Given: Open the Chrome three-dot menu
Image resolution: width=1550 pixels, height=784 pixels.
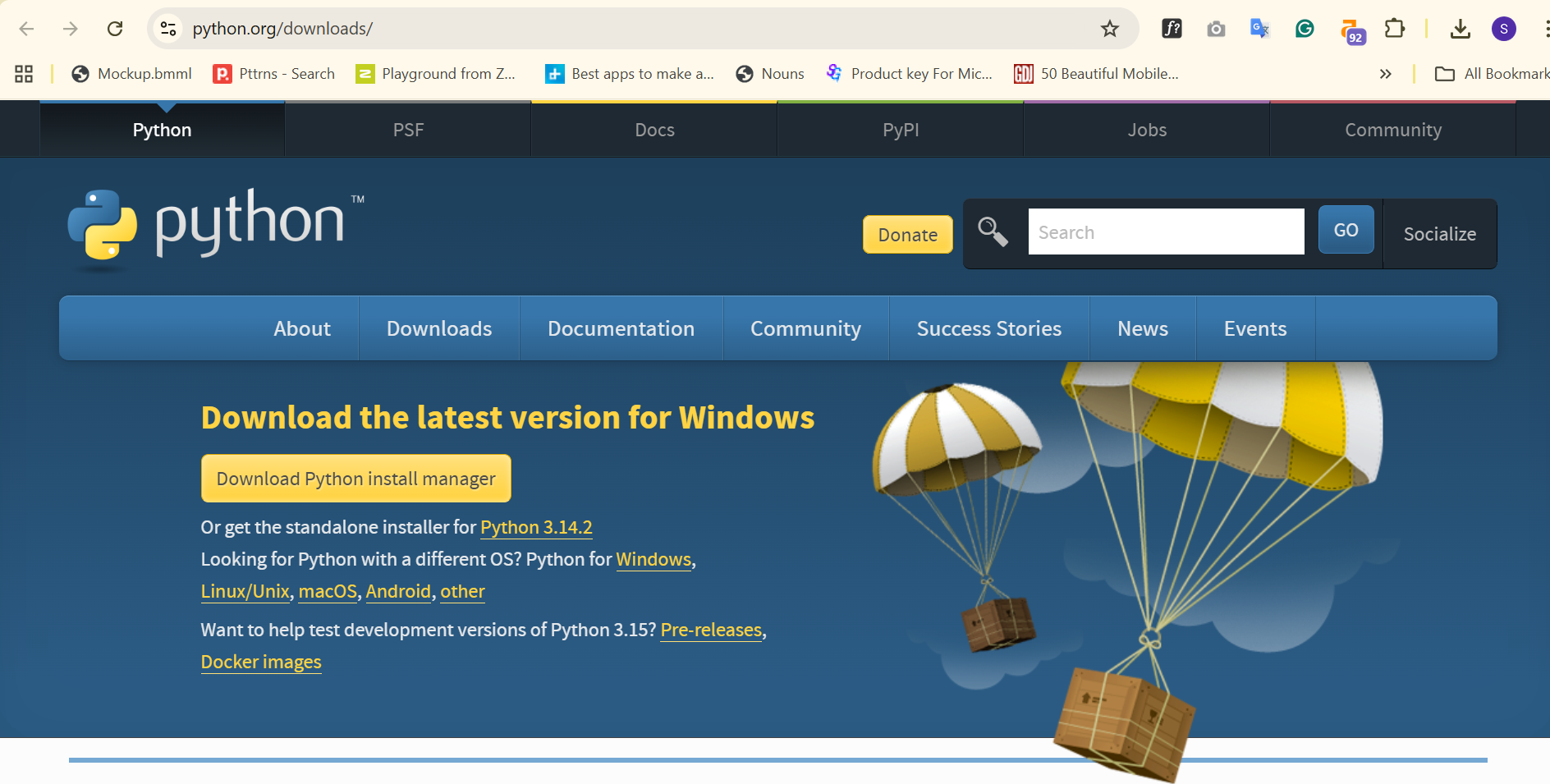Looking at the screenshot, I should pos(1546,29).
